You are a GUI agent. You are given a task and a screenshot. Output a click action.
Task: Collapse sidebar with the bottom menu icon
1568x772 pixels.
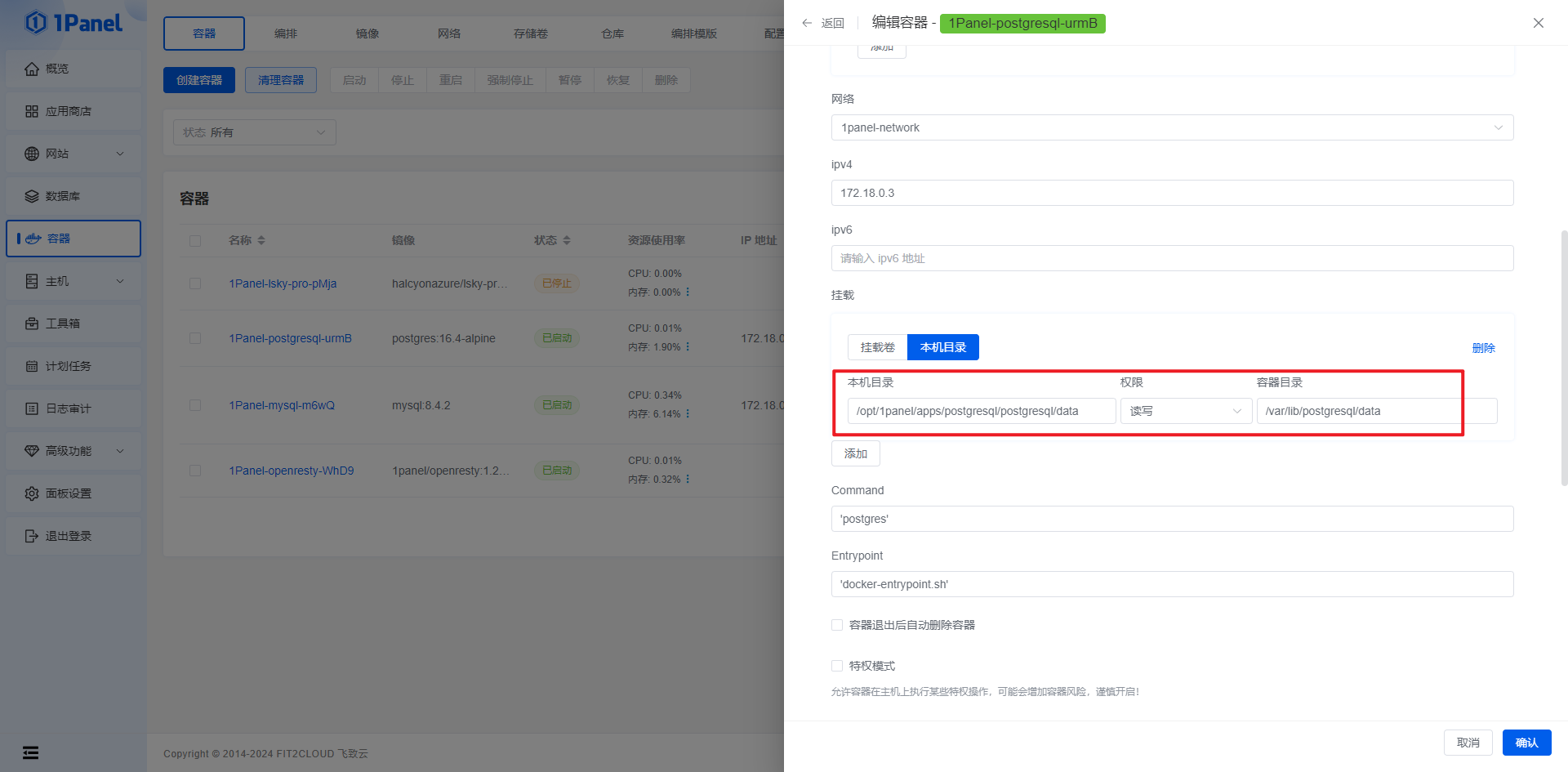click(x=30, y=752)
